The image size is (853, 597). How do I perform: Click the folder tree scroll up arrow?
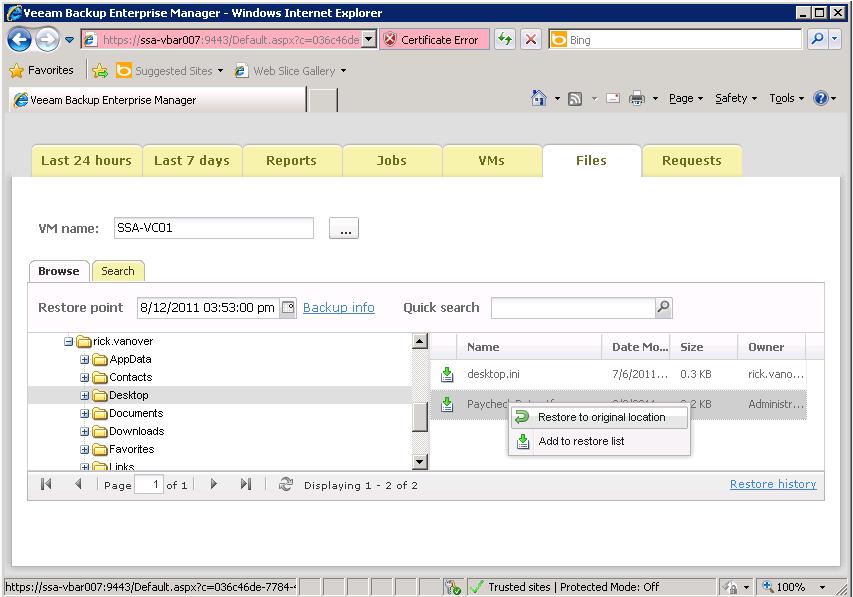coord(419,341)
